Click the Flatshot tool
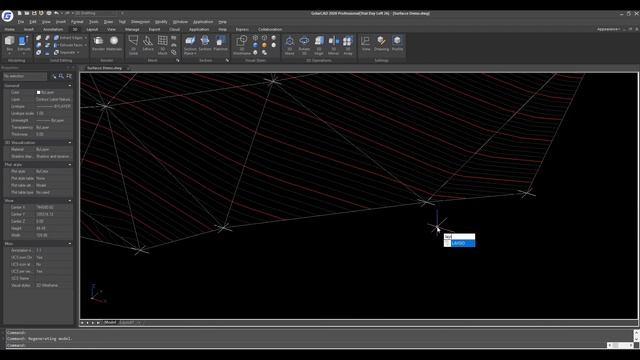 pyautogui.click(x=220, y=43)
